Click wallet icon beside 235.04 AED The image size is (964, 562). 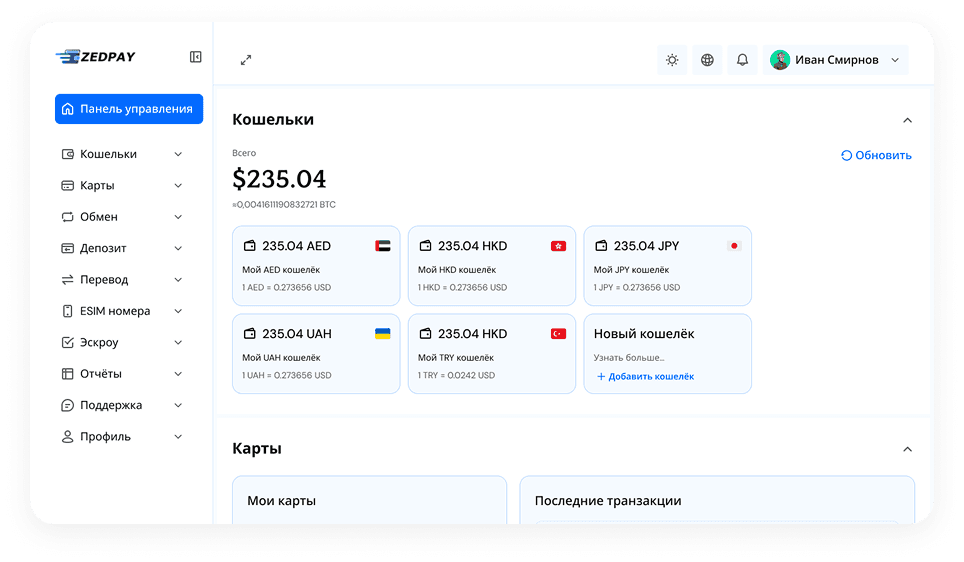coord(250,246)
